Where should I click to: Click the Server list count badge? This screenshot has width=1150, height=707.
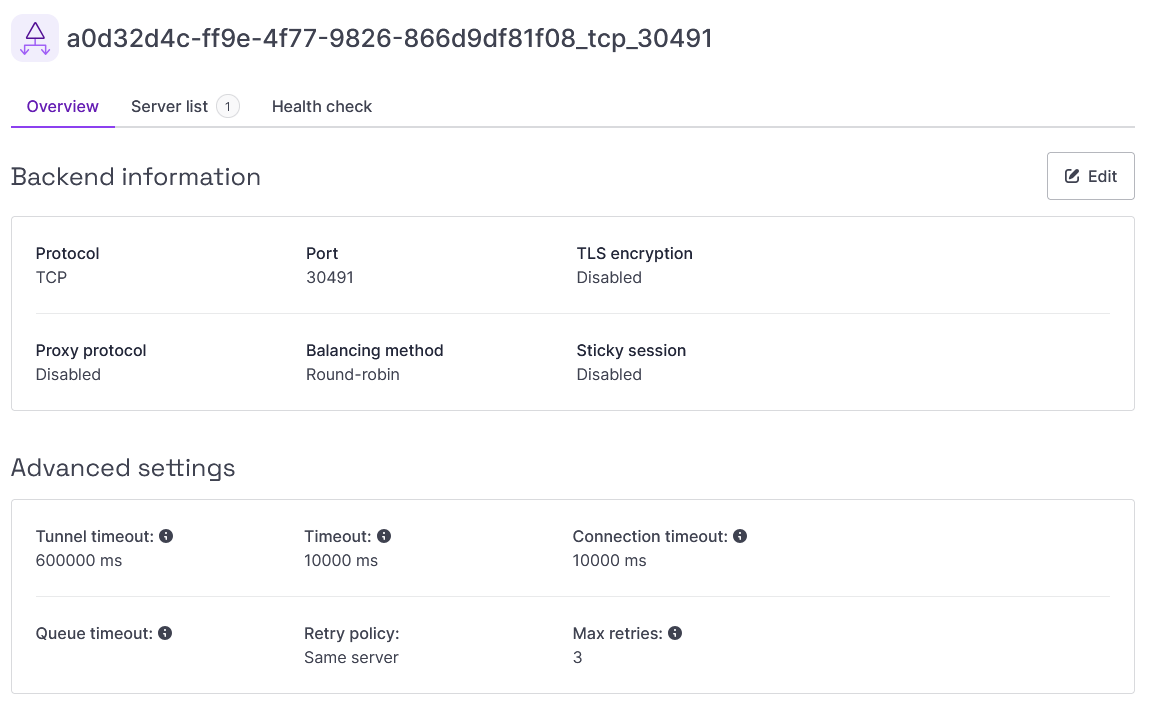(228, 106)
